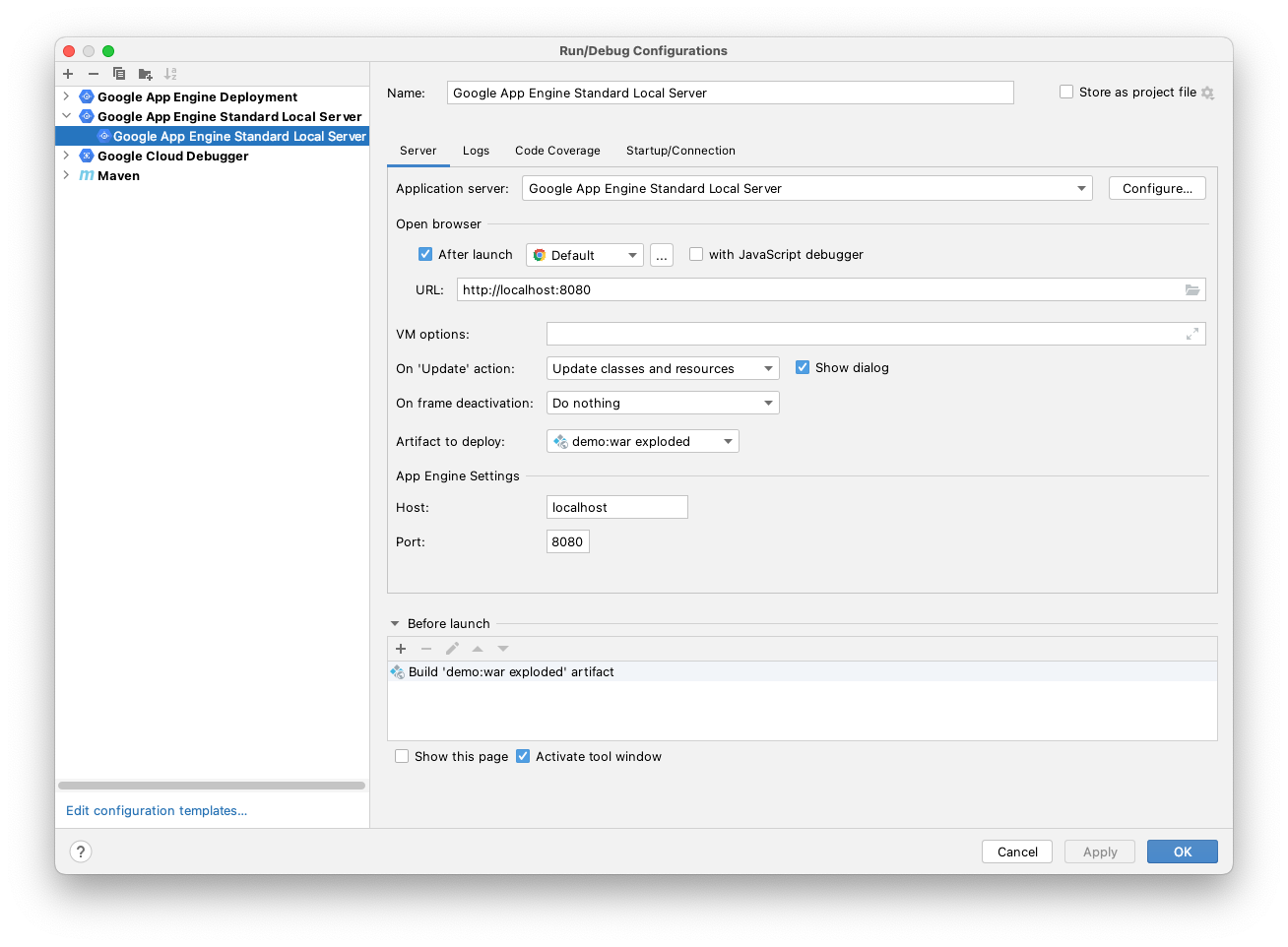Expand the VM options editor

1192,334
